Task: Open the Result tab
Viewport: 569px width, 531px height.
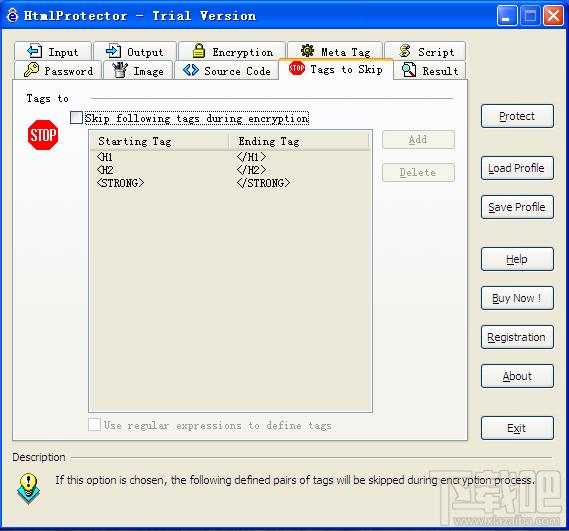Action: [x=430, y=70]
